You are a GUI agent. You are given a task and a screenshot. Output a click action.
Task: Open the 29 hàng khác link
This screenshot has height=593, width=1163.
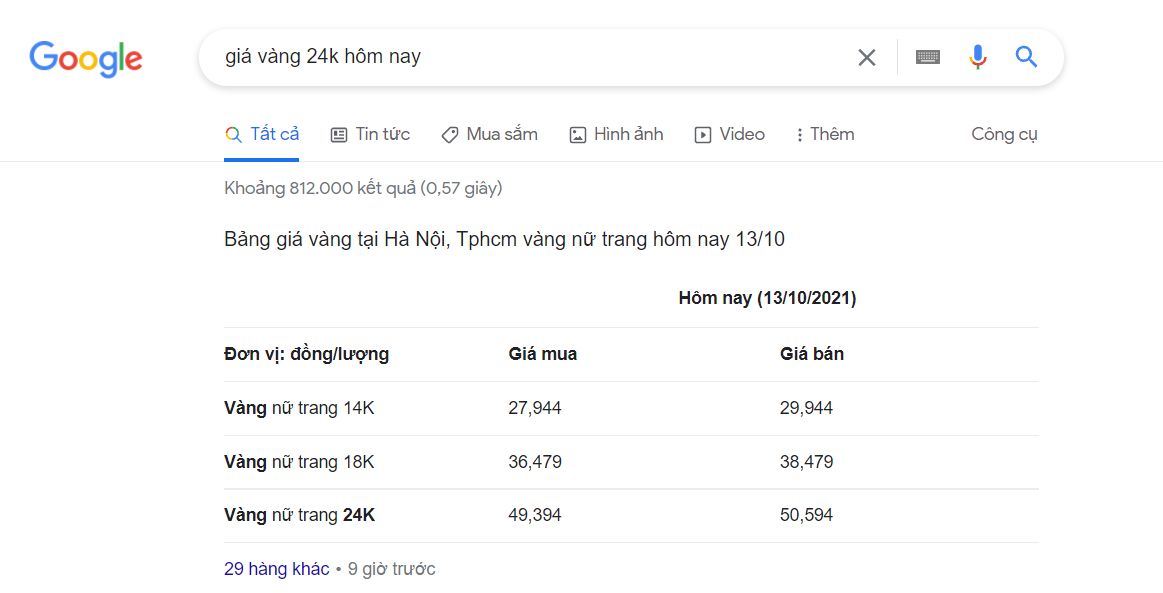point(277,569)
